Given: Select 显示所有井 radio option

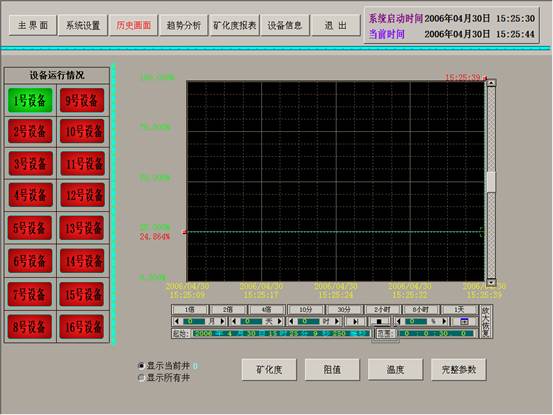Looking at the screenshot, I should coord(141,378).
